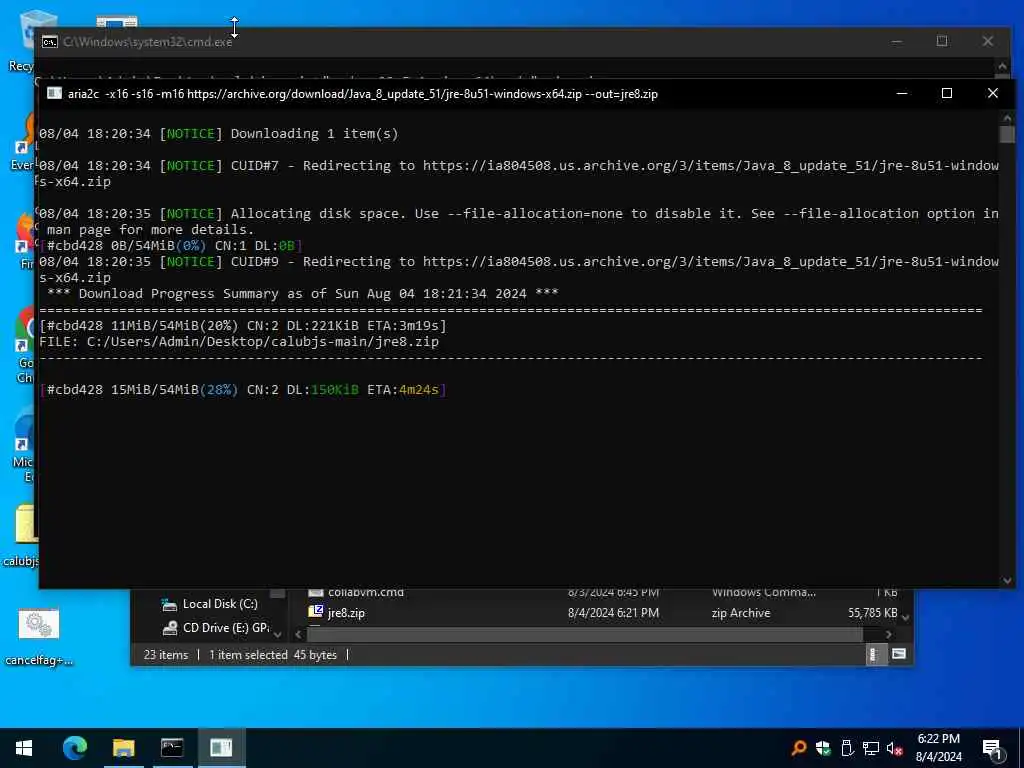Click the muted volume tray icon
This screenshot has width=1024, height=768.
pos(895,749)
